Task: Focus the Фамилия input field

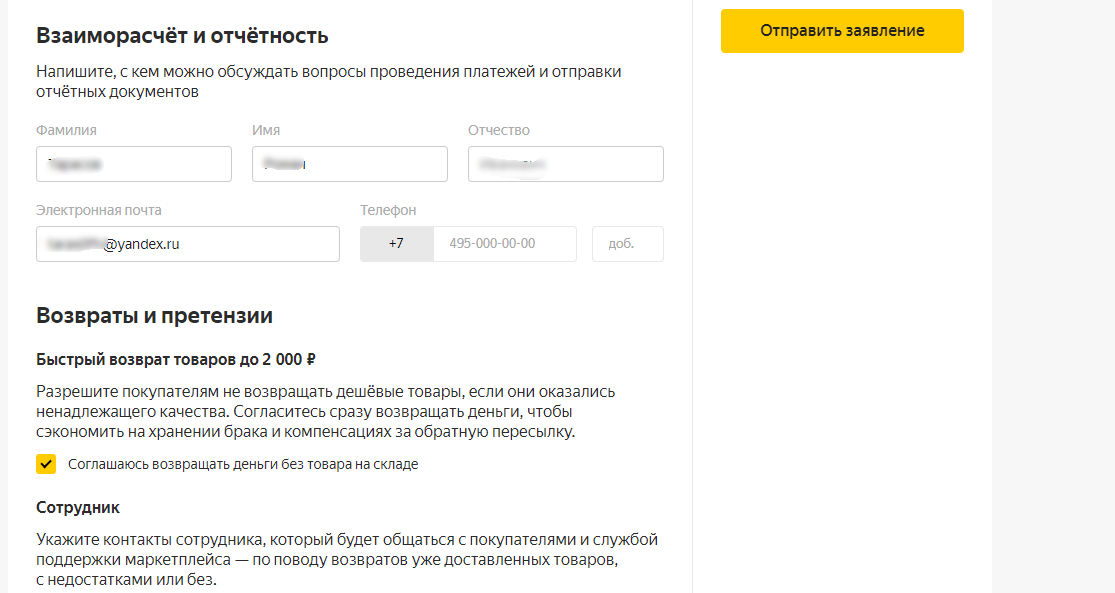Action: 134,164
